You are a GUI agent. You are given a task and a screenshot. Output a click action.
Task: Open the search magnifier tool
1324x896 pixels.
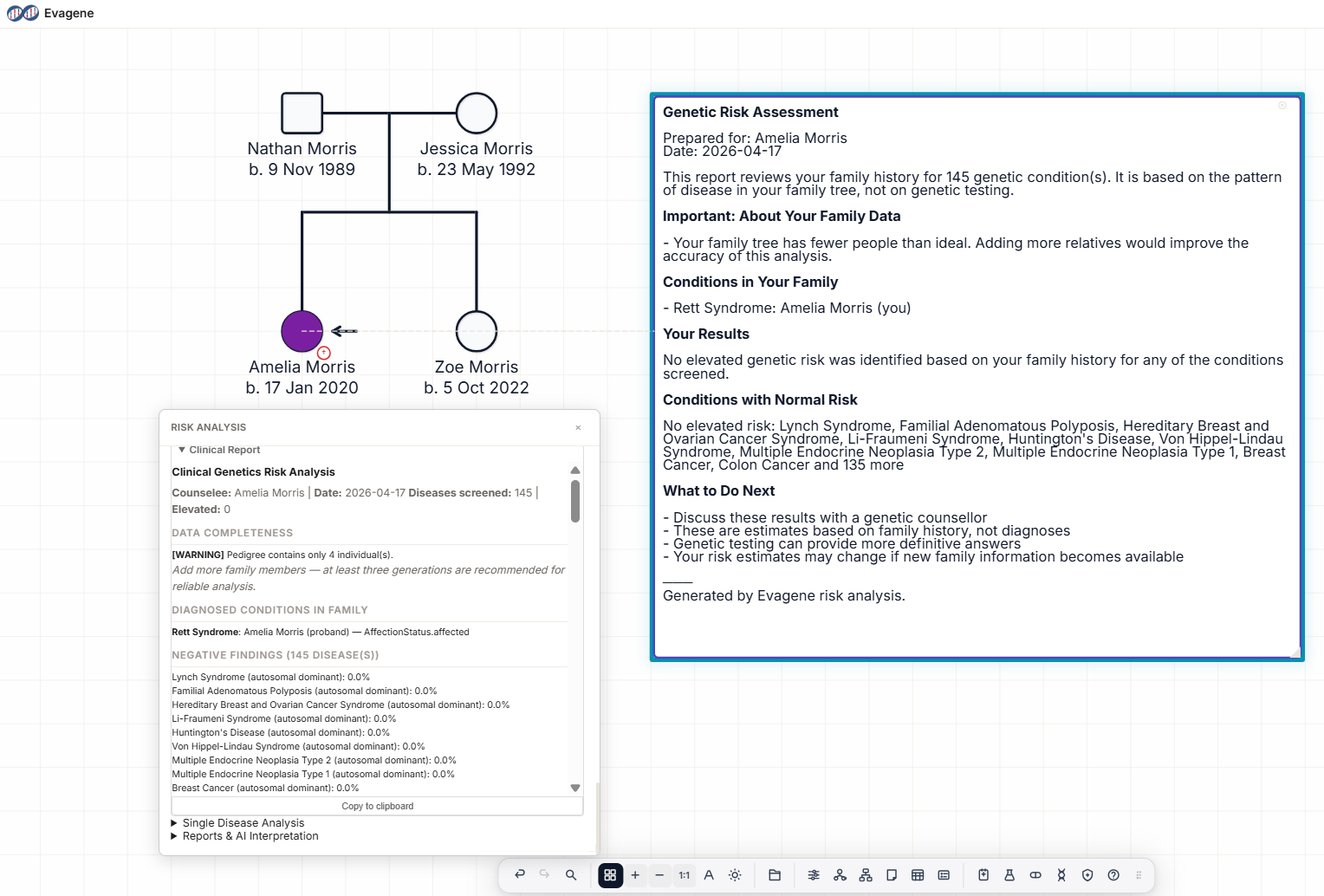click(571, 875)
